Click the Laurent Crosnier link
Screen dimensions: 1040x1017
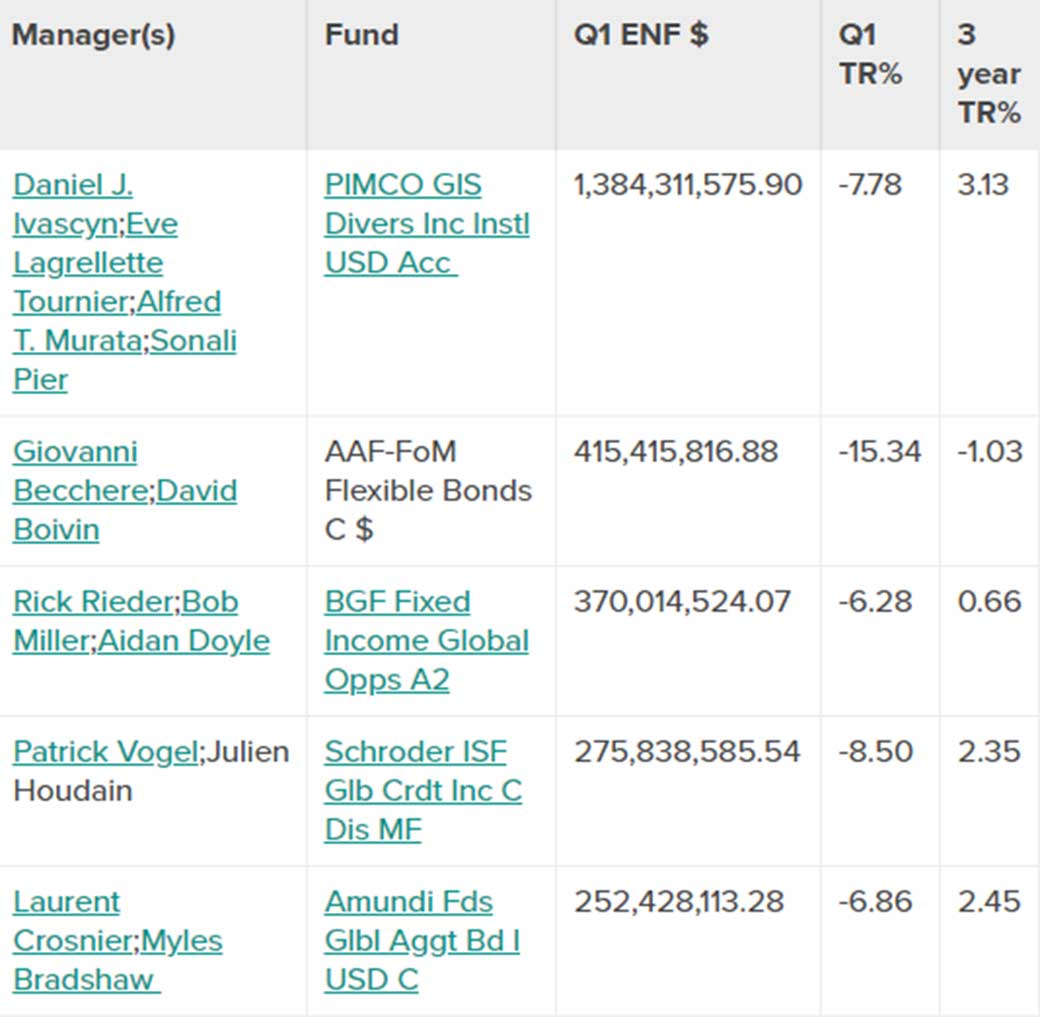click(66, 902)
